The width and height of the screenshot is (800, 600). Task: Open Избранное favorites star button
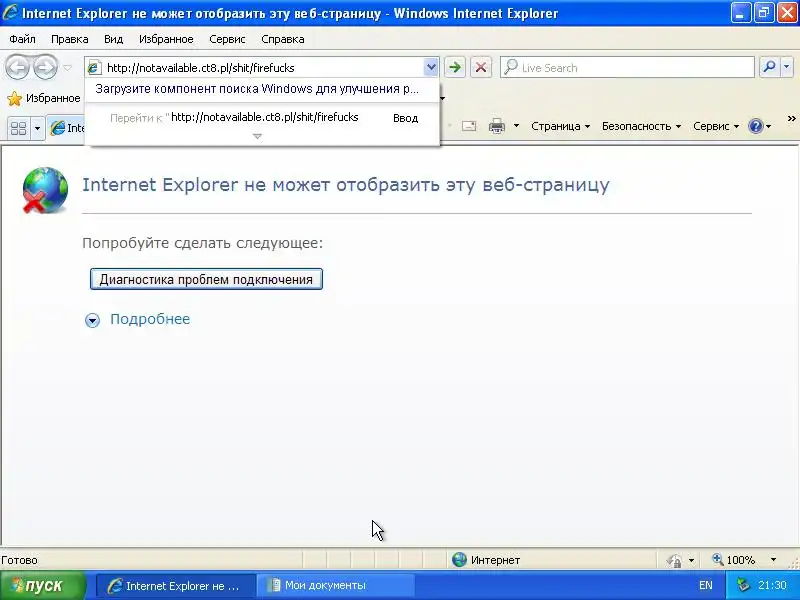coord(44,98)
